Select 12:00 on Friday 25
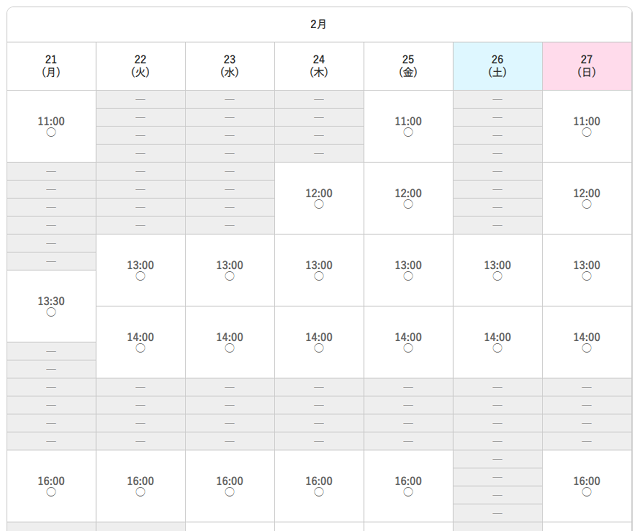 tap(408, 199)
